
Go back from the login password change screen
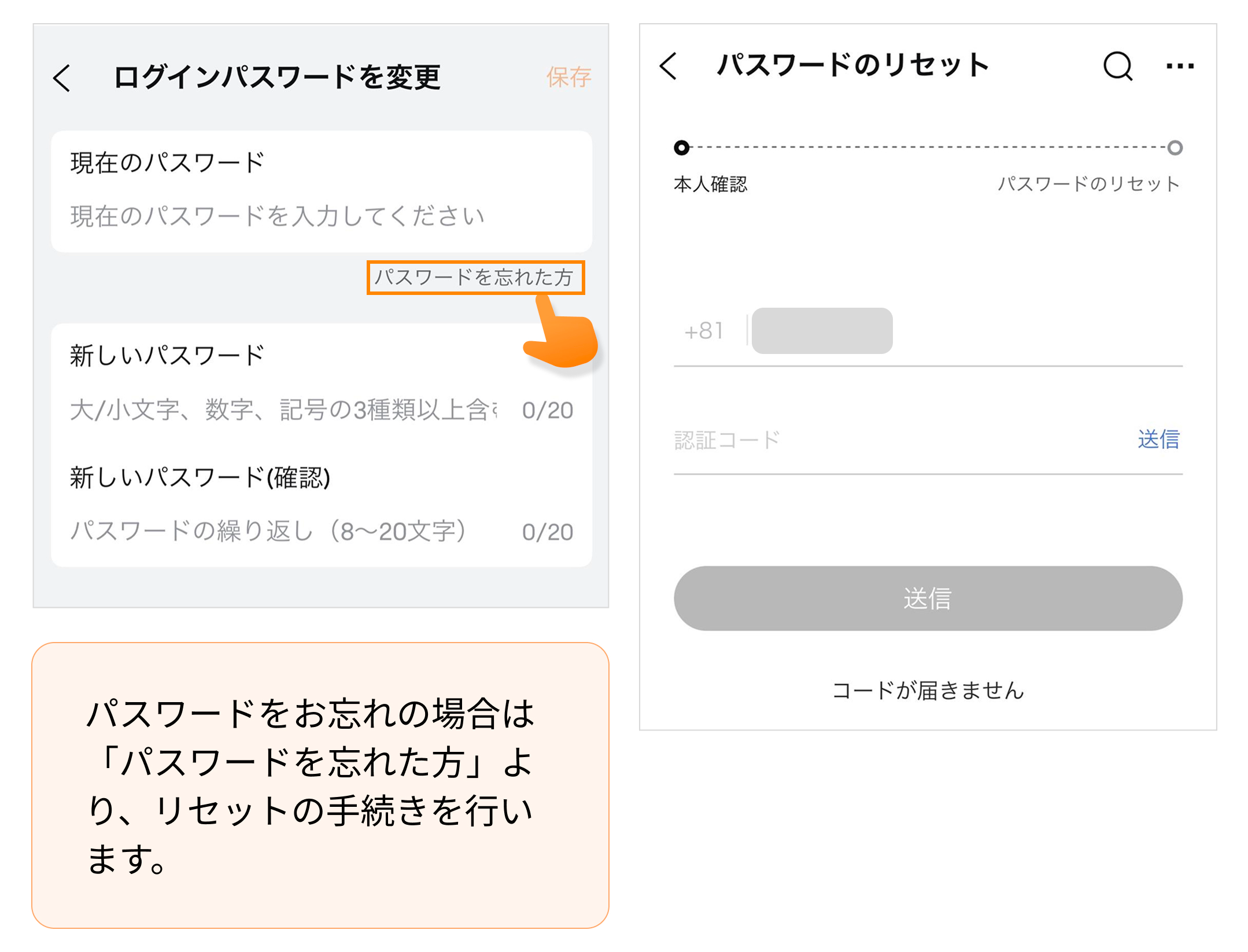pos(62,78)
